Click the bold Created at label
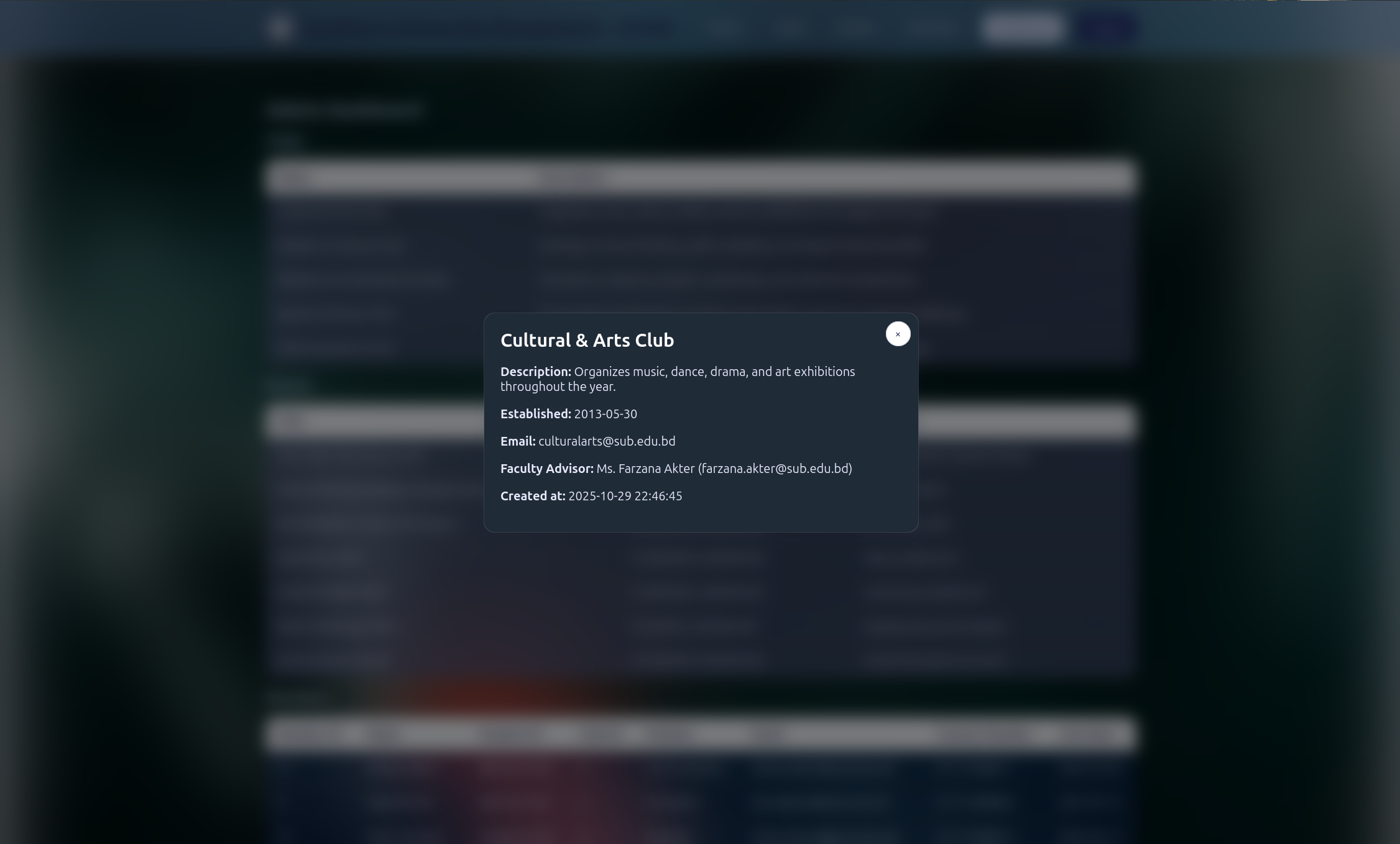Image resolution: width=1400 pixels, height=844 pixels. pos(533,495)
